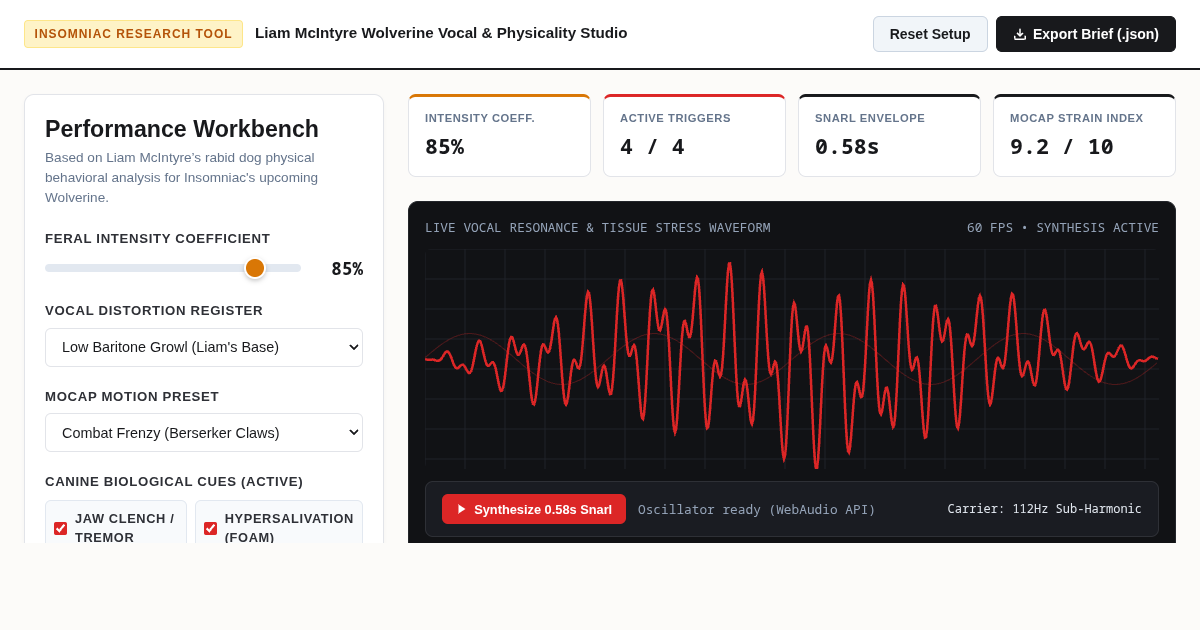Click the studio title in the header

441,33
